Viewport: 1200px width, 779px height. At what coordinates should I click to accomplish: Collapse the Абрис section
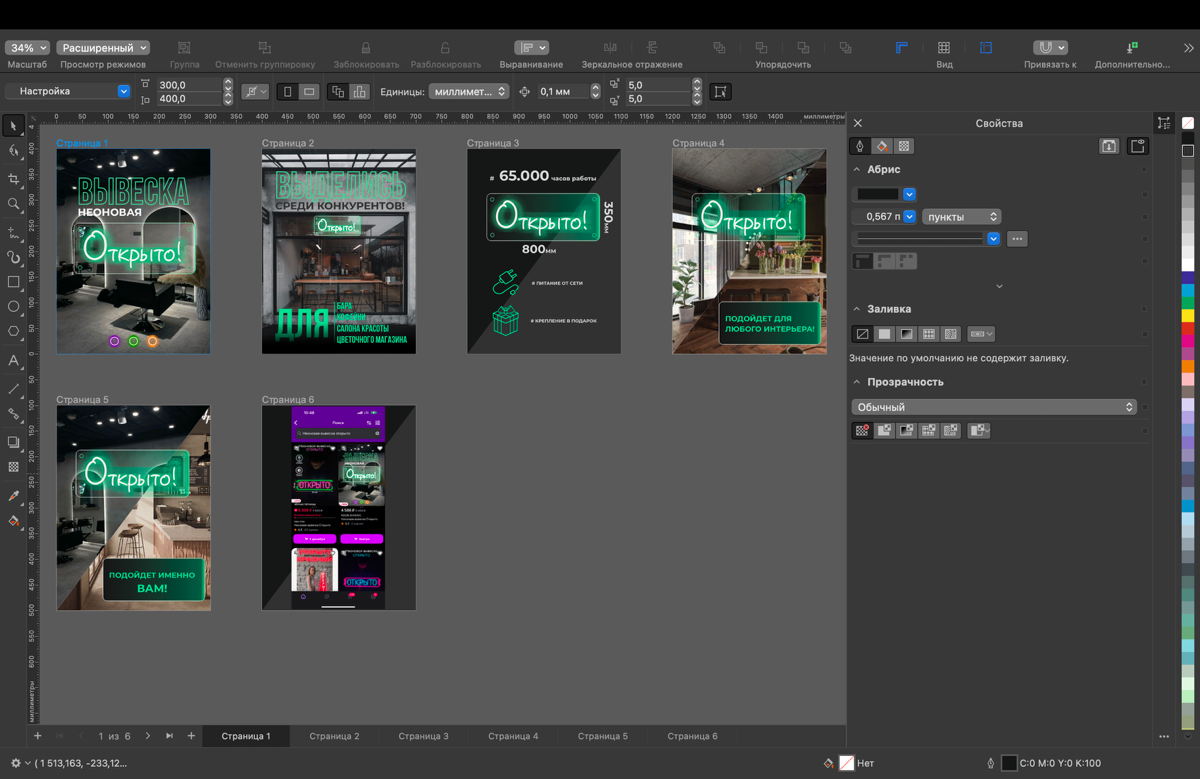pyautogui.click(x=857, y=170)
